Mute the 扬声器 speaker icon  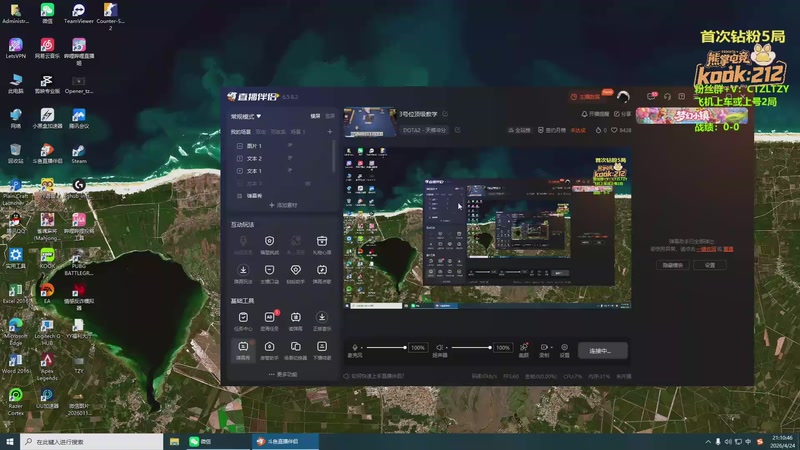coord(439,347)
